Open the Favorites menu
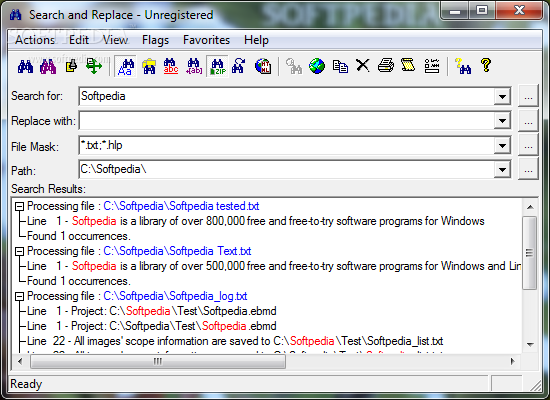Screen dimensions: 550x400 [x=206, y=40]
